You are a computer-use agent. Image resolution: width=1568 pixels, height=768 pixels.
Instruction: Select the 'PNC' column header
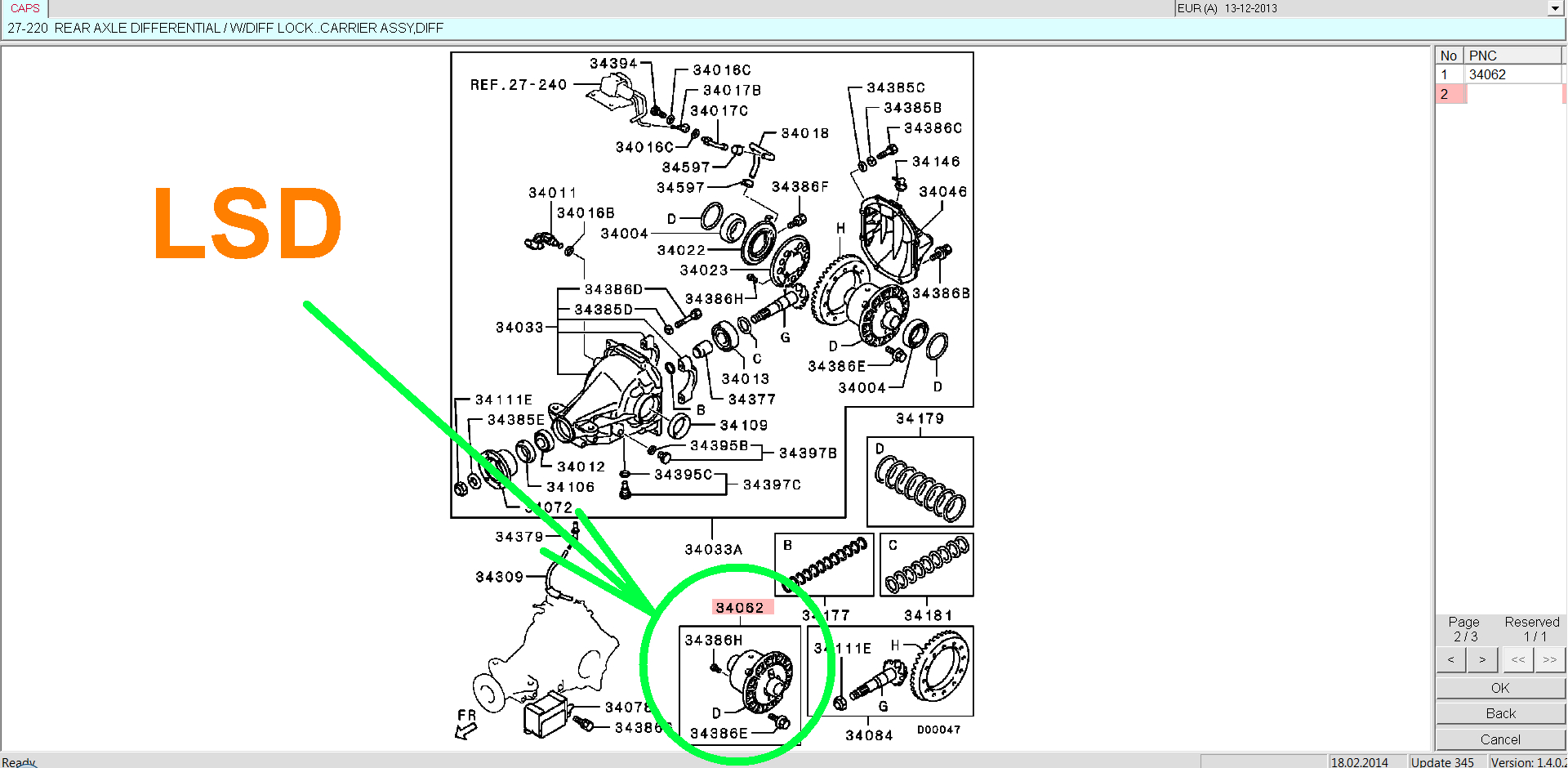click(1512, 56)
